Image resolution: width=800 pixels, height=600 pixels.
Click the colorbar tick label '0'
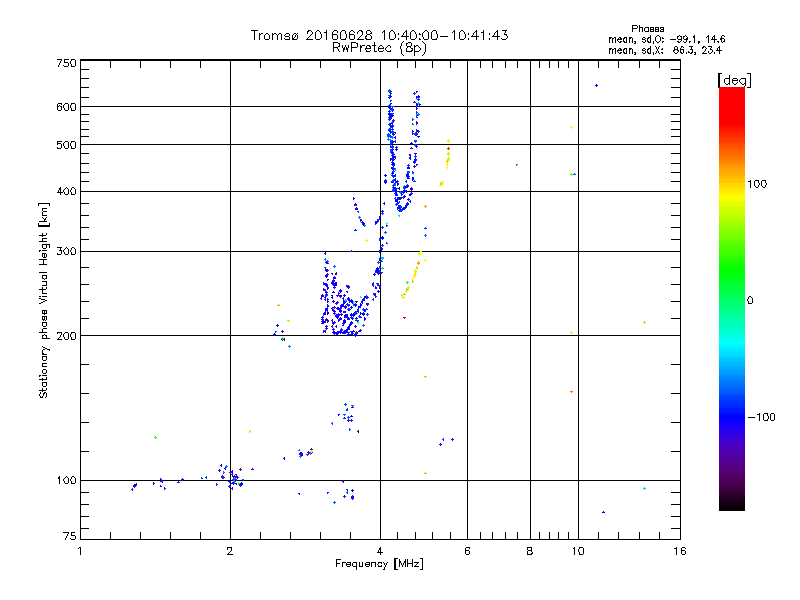(750, 301)
